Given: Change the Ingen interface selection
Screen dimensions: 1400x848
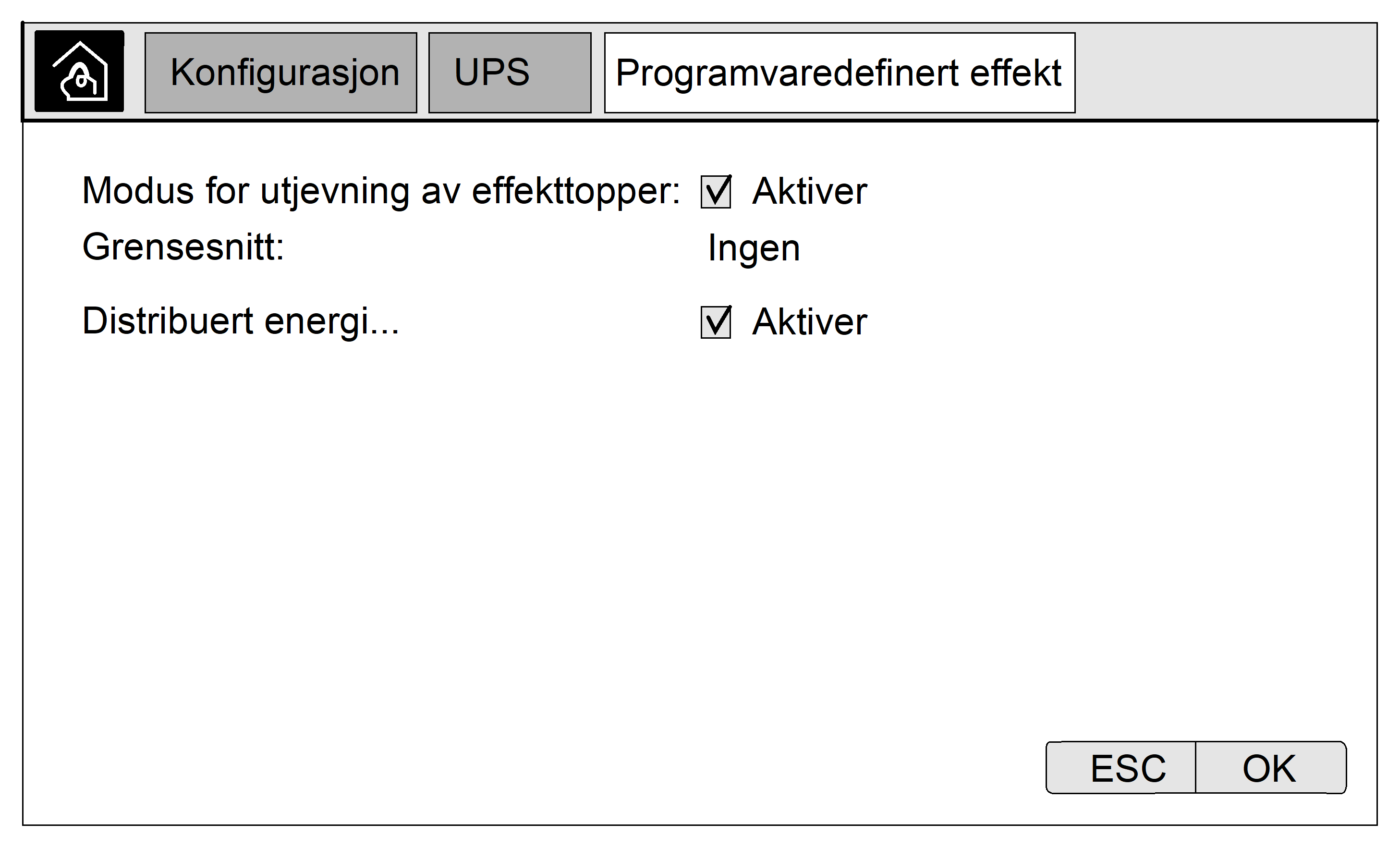Looking at the screenshot, I should [x=754, y=248].
